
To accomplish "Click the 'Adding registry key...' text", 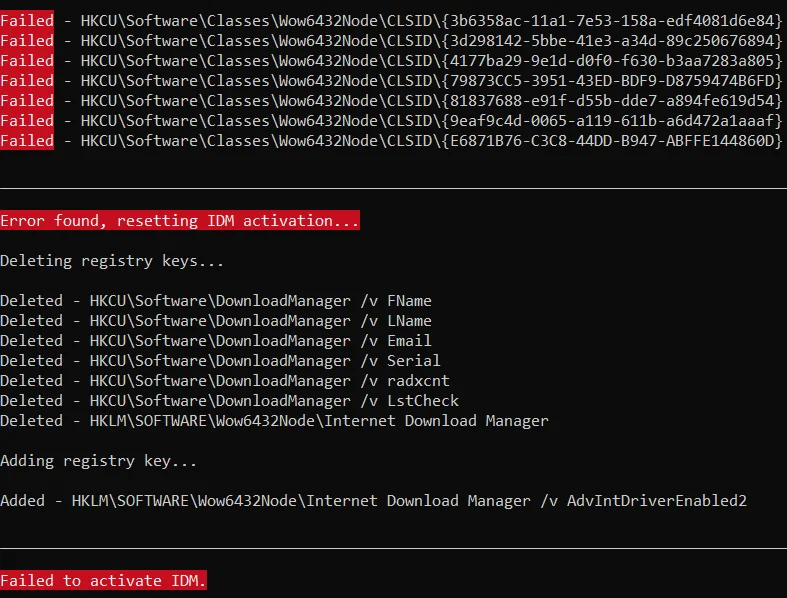I will (98, 460).
